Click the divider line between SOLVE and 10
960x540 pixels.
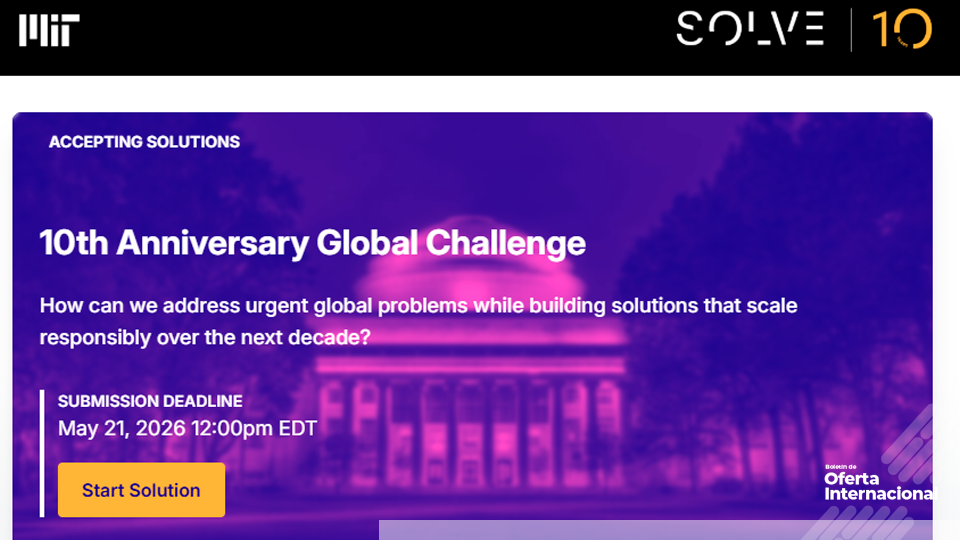click(852, 30)
